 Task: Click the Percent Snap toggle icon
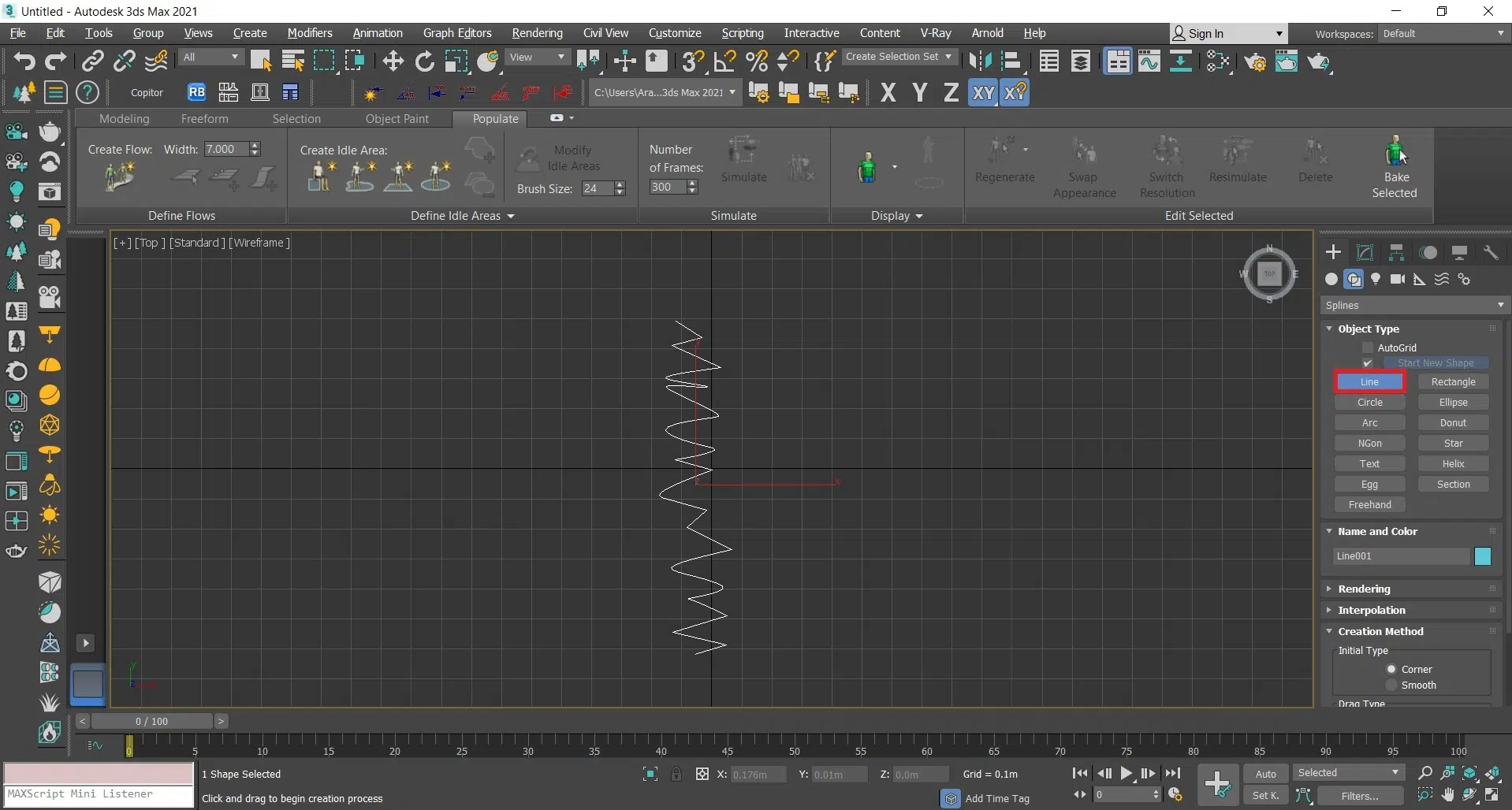[757, 61]
